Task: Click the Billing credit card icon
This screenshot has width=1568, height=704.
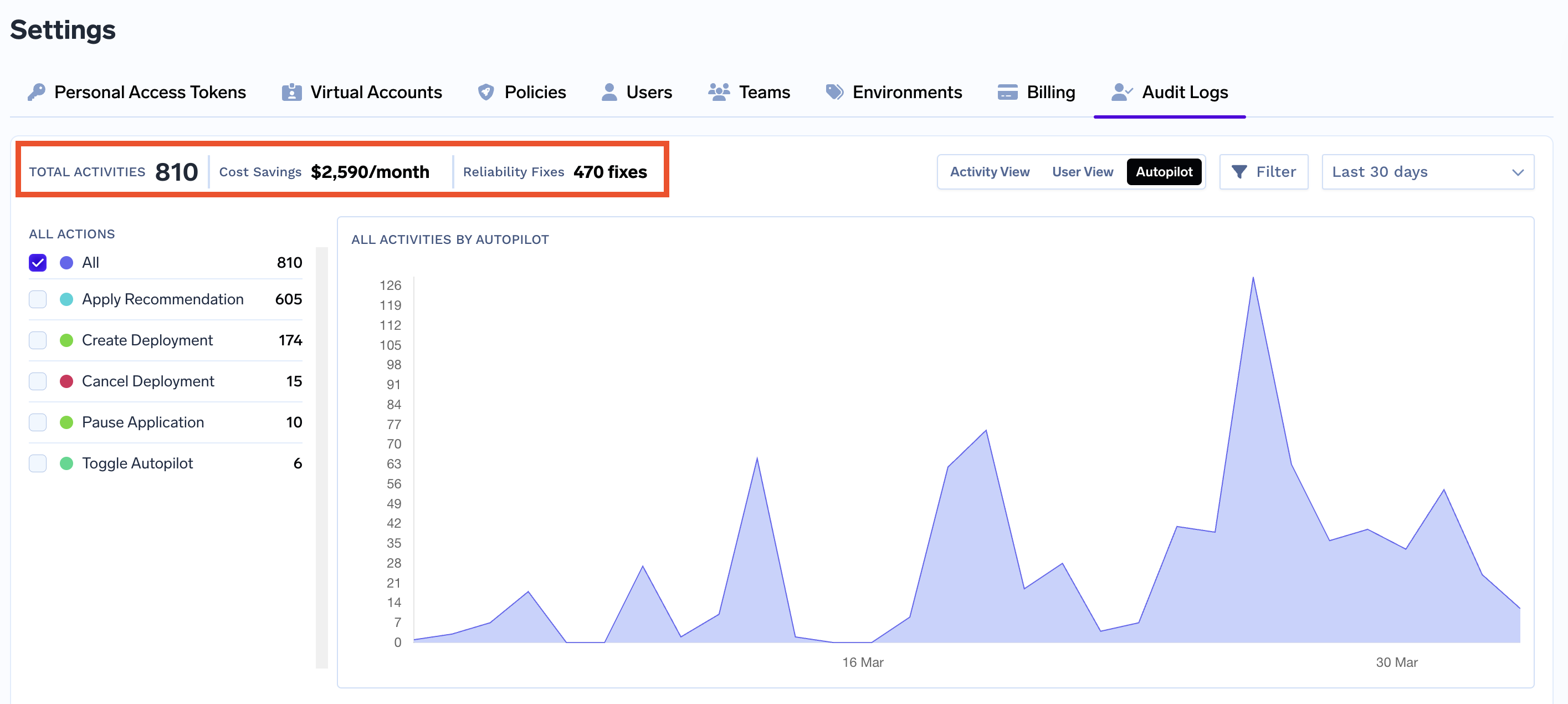Action: point(1007,92)
